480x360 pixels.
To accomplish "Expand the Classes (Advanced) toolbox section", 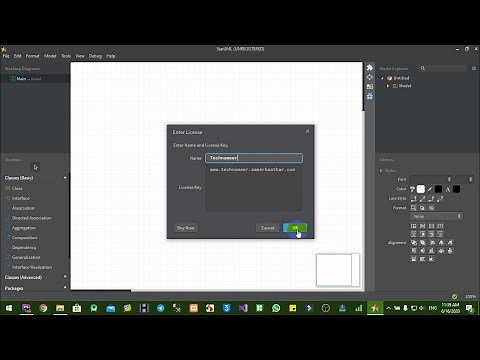I will (65, 277).
